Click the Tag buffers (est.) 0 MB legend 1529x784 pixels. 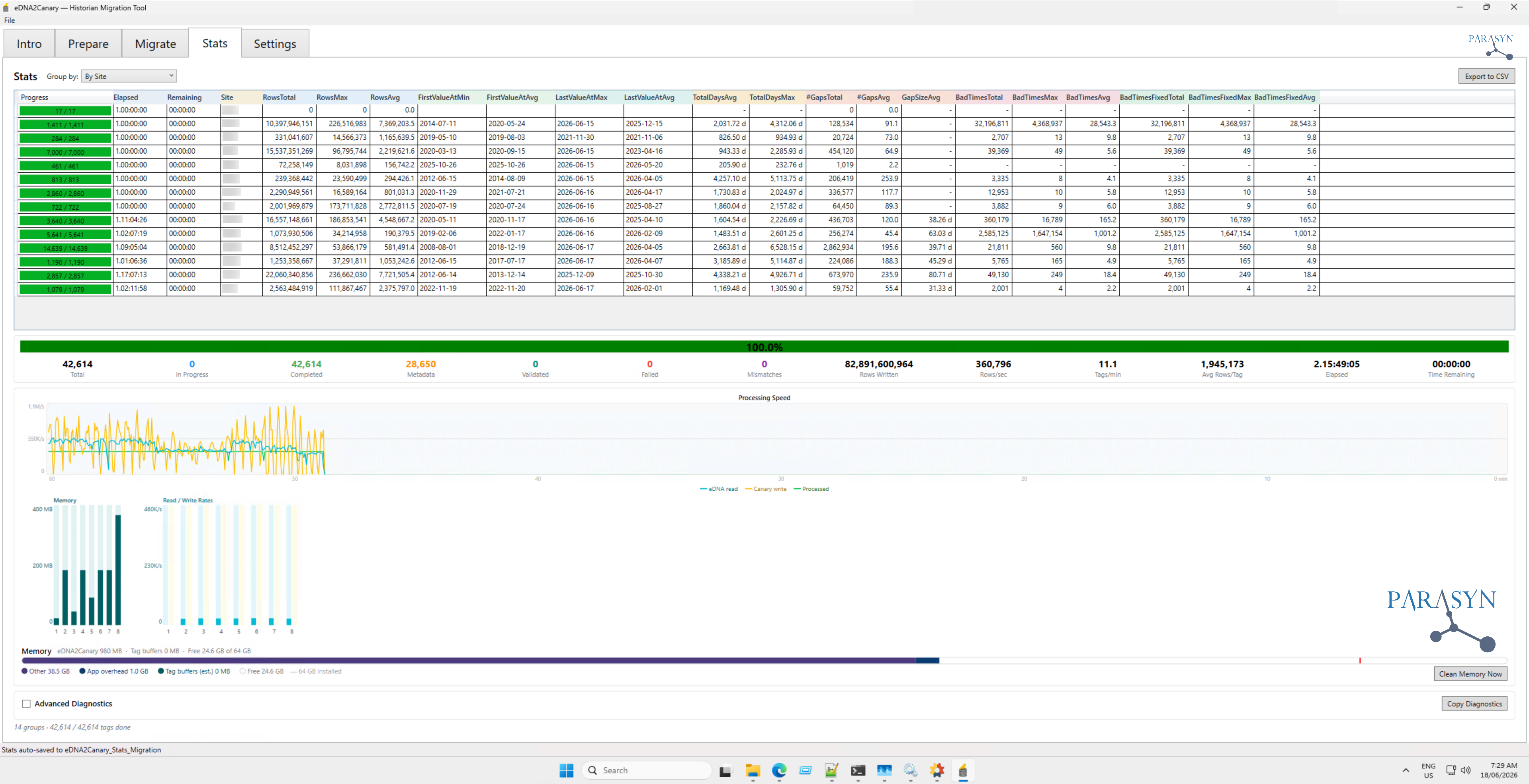pyautogui.click(x=194, y=671)
